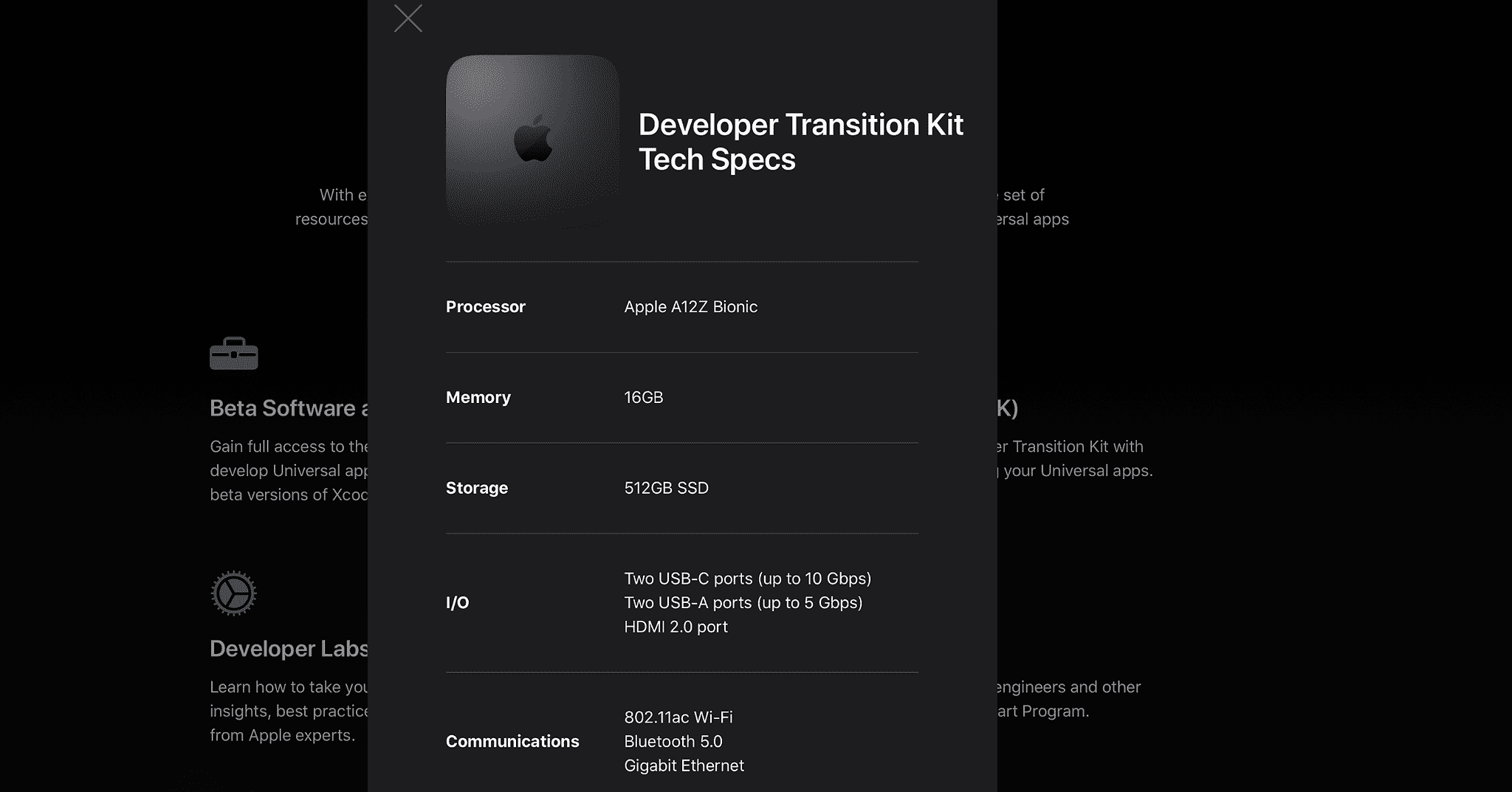Click the Gigabit Ethernet spec entry
This screenshot has width=1512, height=792.
pyautogui.click(x=683, y=765)
